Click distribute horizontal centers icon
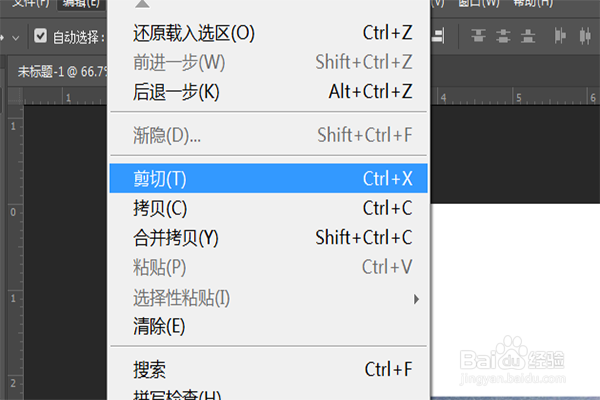Image resolution: width=600 pixels, height=400 pixels. pyautogui.click(x=585, y=36)
